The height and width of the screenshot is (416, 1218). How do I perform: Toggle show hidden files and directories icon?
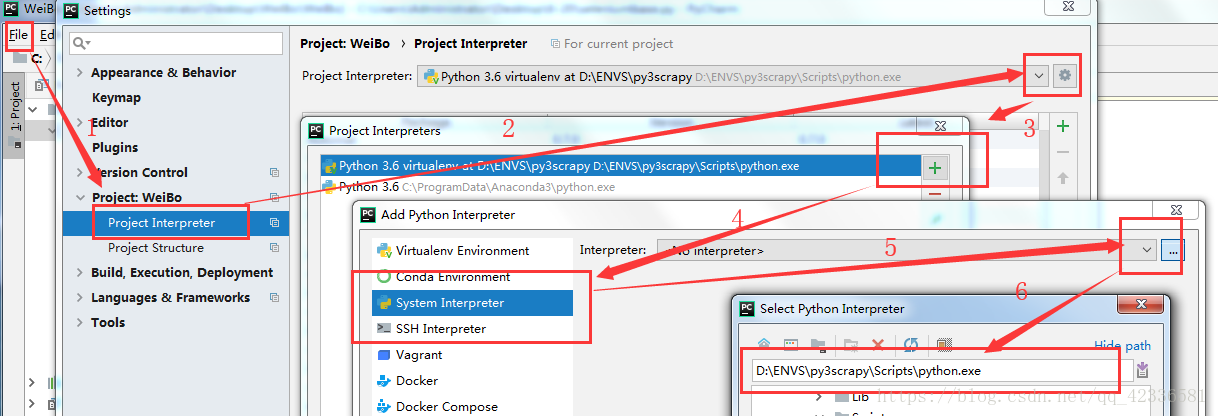tap(944, 345)
